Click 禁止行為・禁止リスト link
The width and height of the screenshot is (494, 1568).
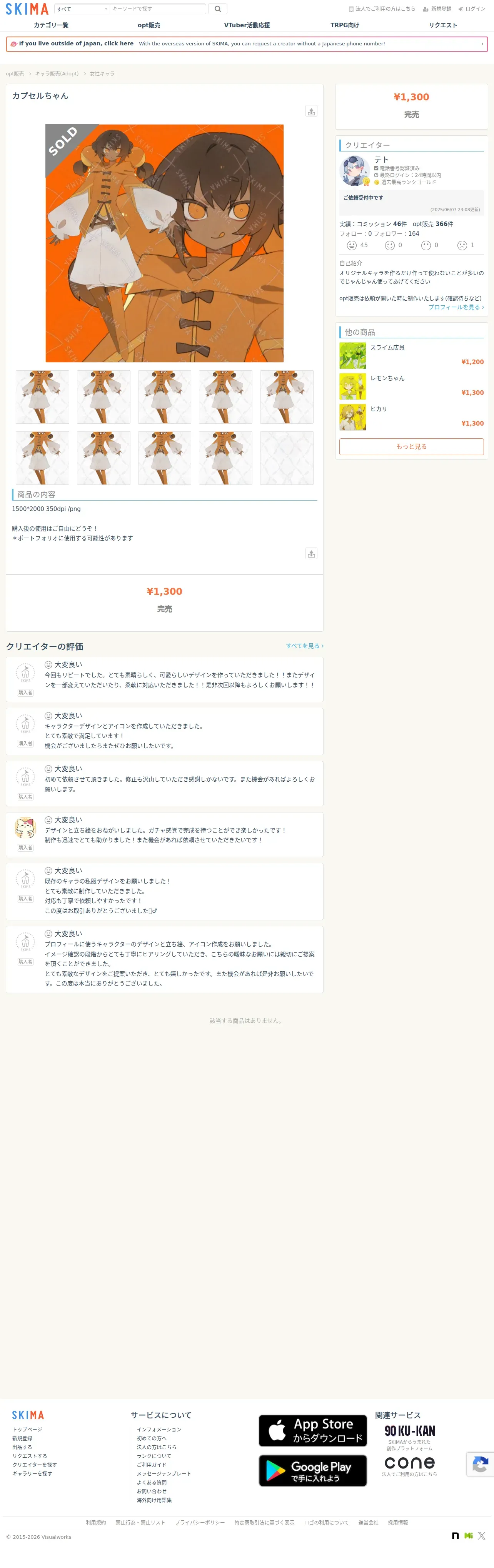[140, 1522]
